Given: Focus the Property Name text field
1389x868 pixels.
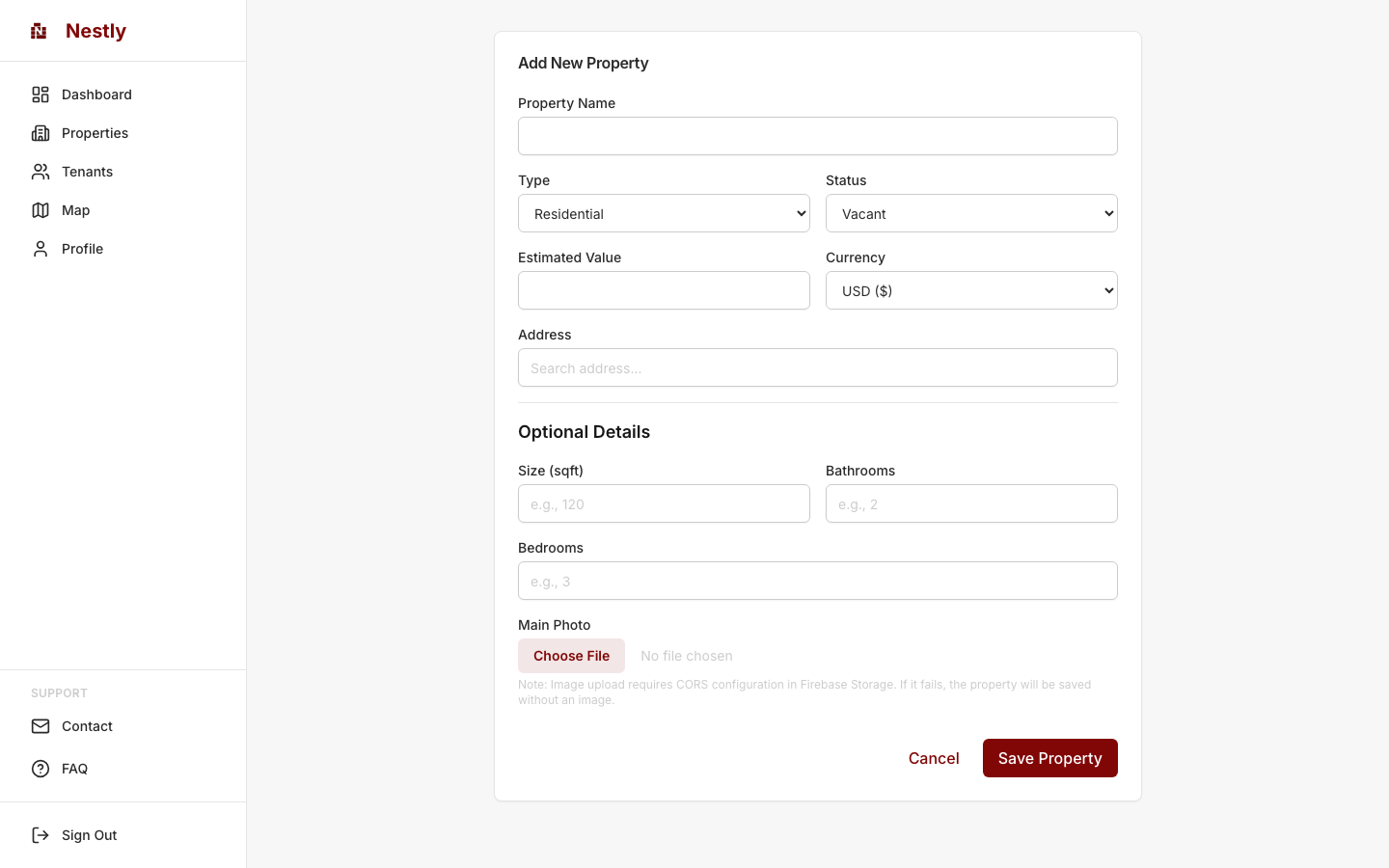Looking at the screenshot, I should point(818,136).
